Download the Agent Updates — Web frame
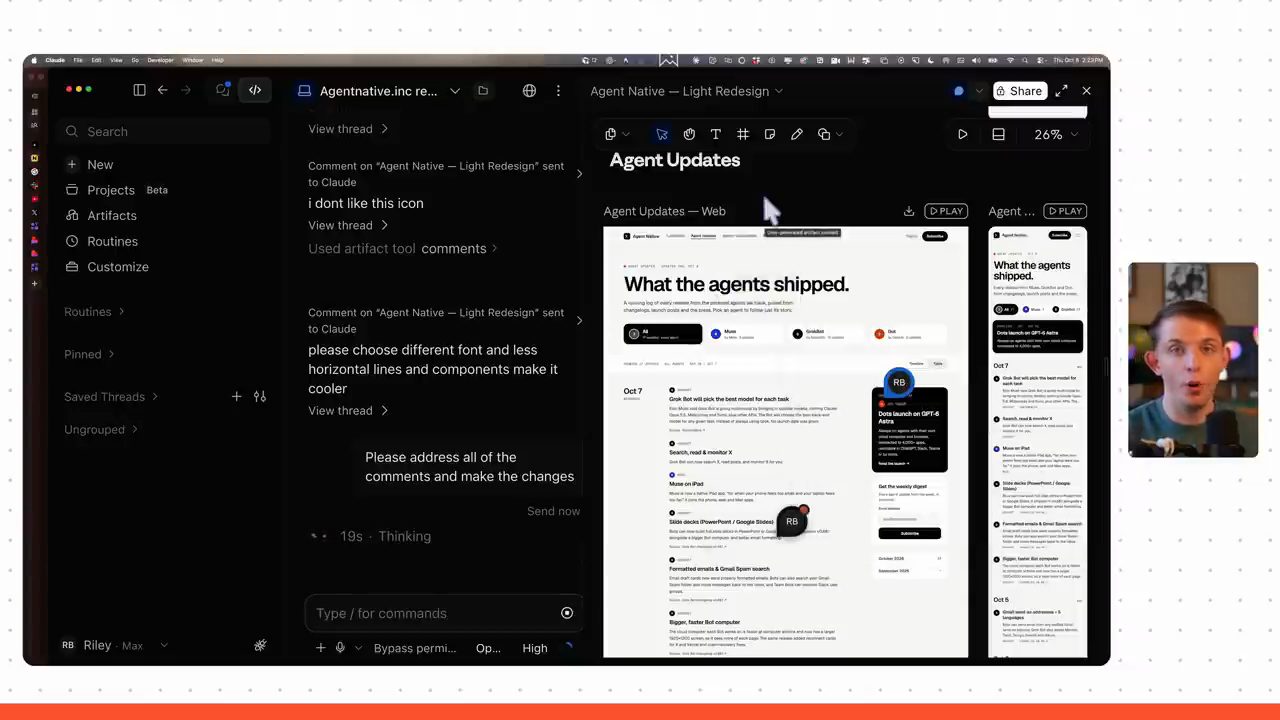 coord(909,211)
